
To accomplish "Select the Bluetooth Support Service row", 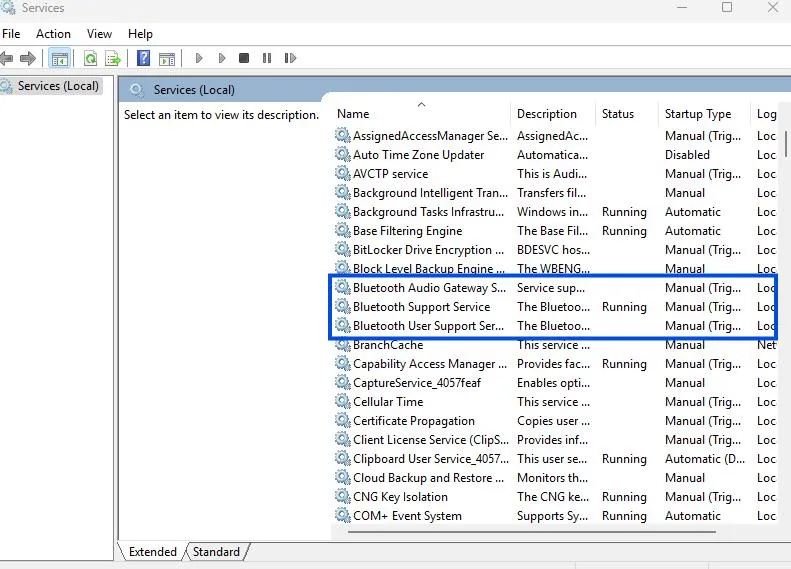I will click(x=421, y=307).
